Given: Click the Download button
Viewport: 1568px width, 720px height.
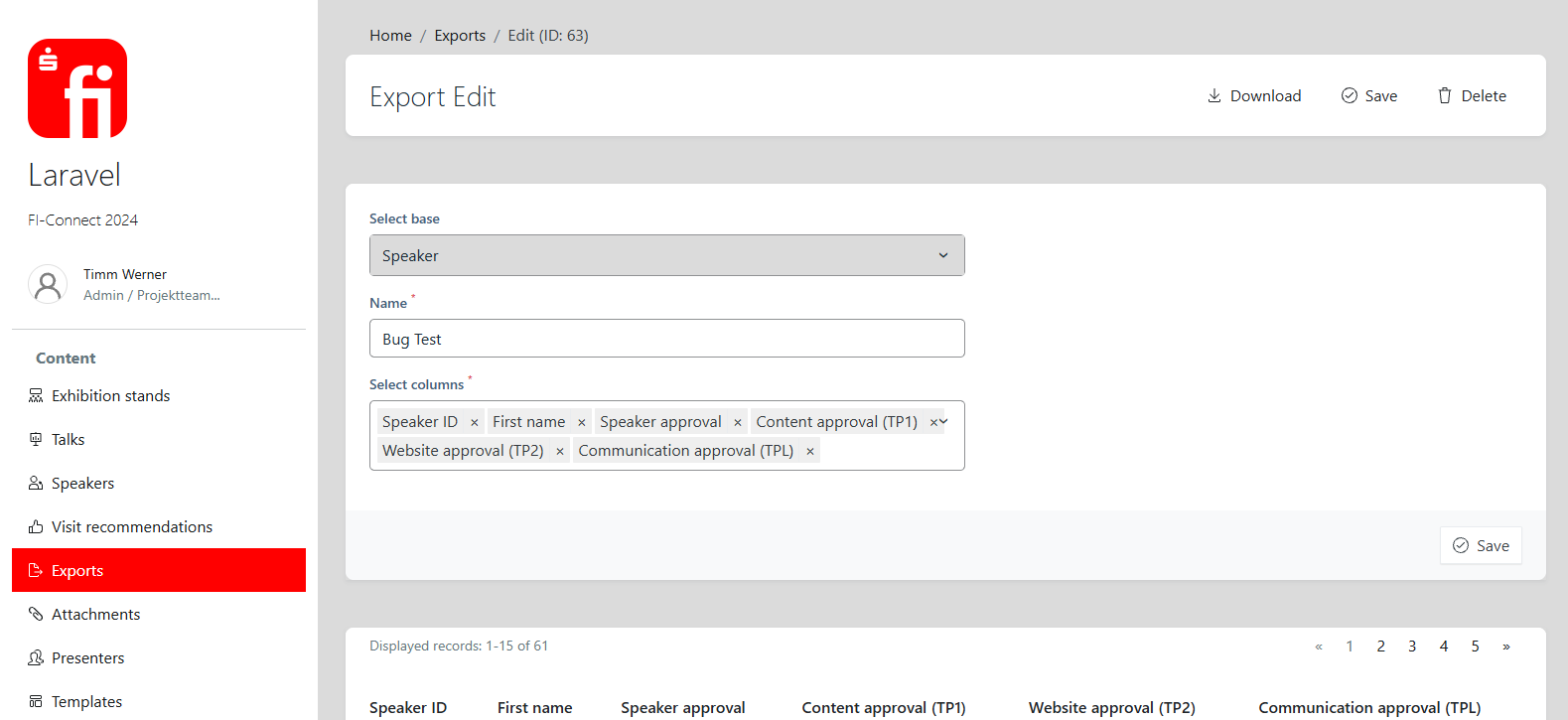Looking at the screenshot, I should 1254,95.
